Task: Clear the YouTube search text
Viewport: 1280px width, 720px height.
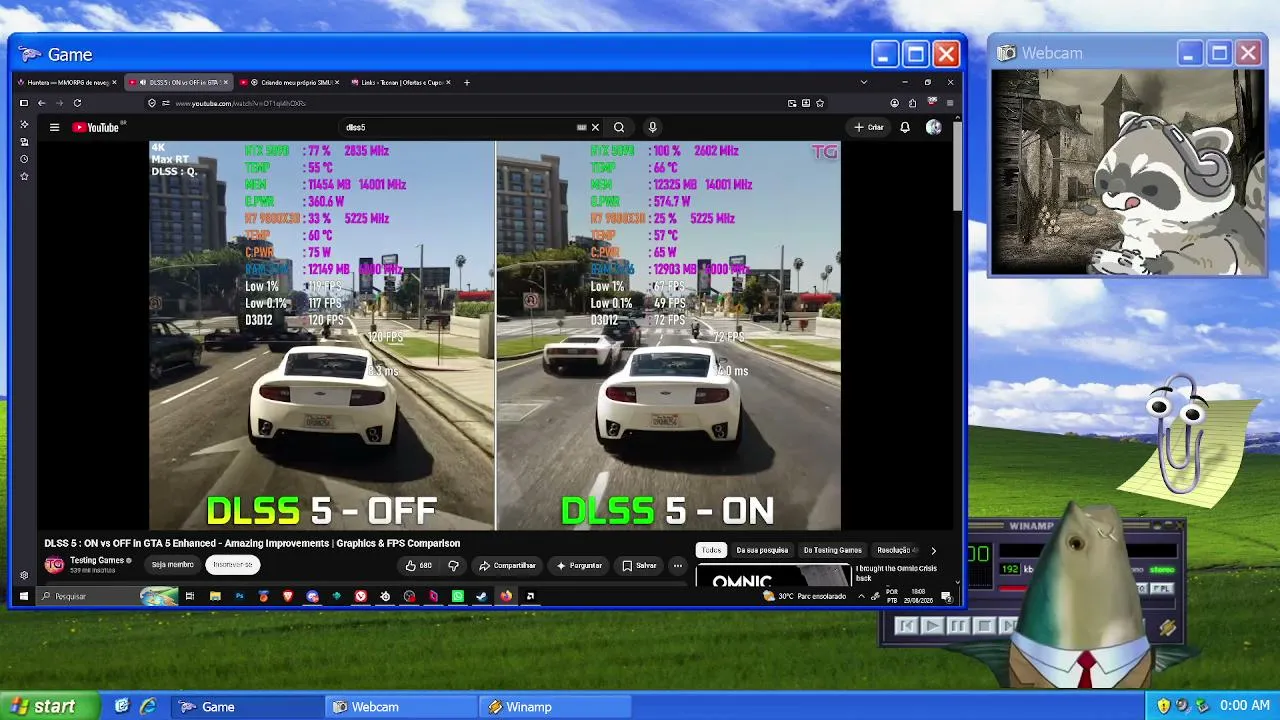Action: point(595,127)
